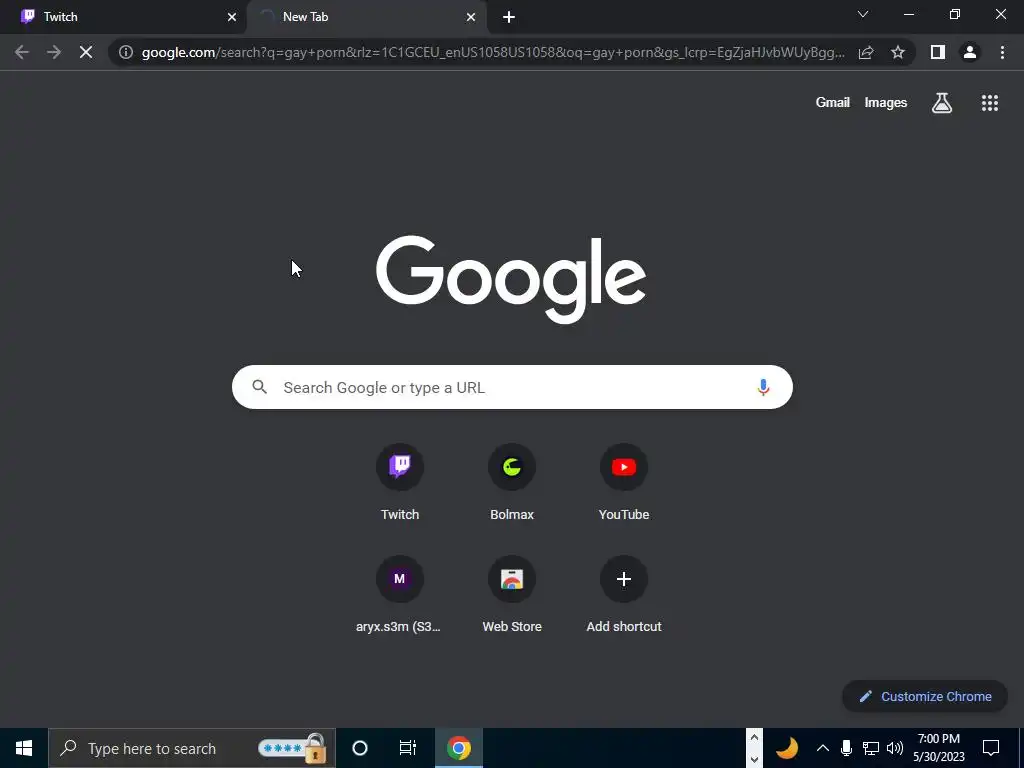
Task: Click Chrome icon on taskbar
Action: pyautogui.click(x=458, y=748)
